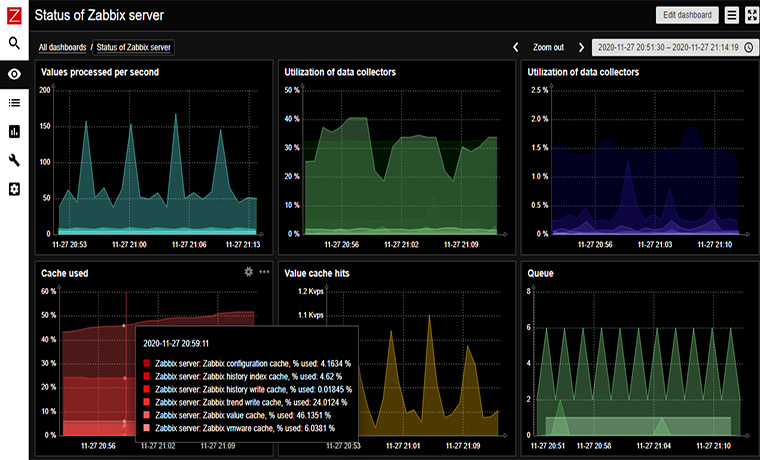The width and height of the screenshot is (760, 460).
Task: Open the Reports bar chart icon
Action: point(14,131)
